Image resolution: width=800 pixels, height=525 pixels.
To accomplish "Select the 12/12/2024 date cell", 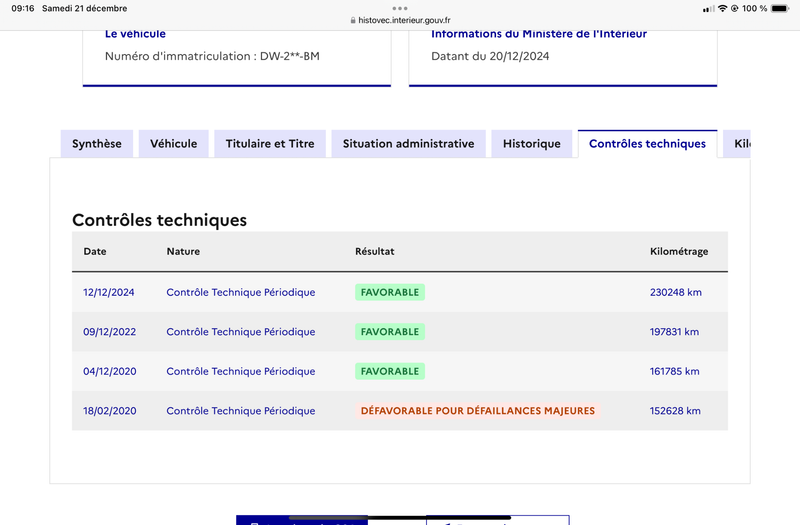I will [x=109, y=292].
